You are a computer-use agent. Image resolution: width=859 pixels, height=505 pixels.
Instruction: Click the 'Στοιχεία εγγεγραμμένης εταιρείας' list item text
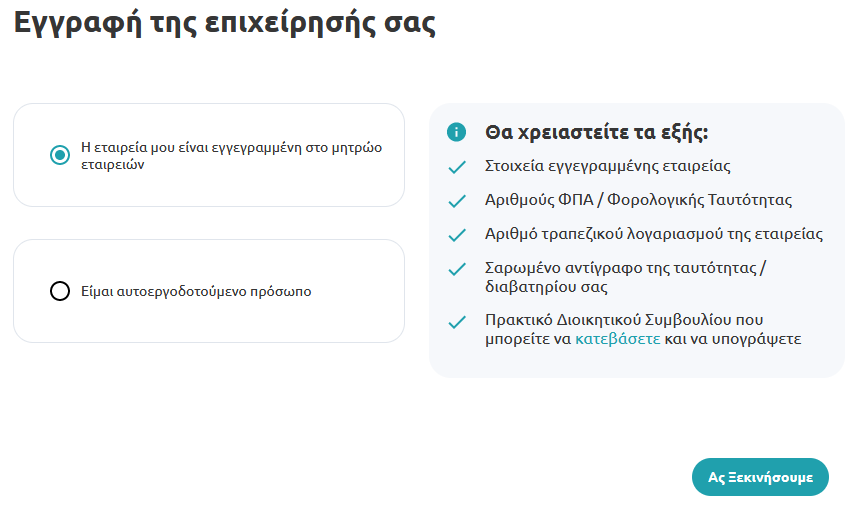pos(608,166)
